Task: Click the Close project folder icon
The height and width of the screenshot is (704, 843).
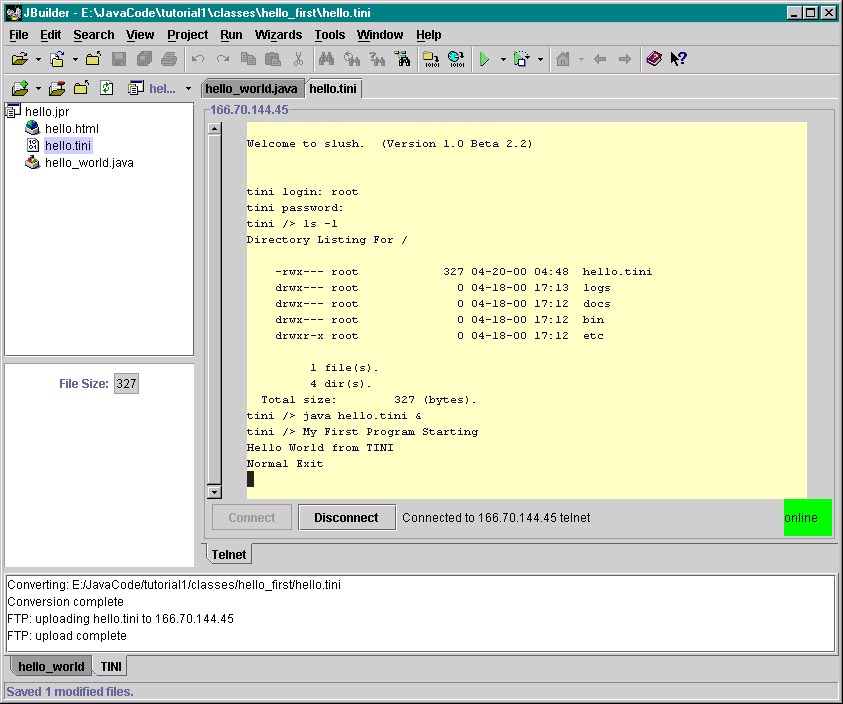Action: click(81, 88)
